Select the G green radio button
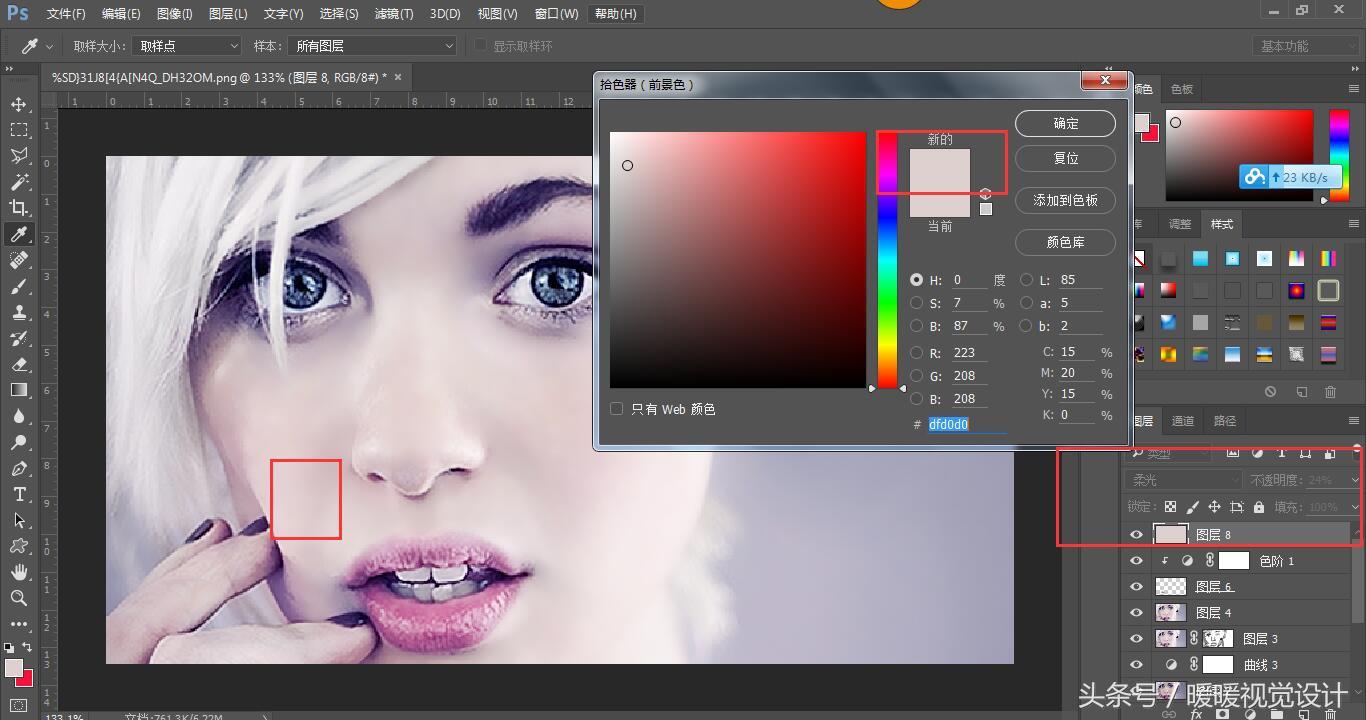 pos(916,375)
